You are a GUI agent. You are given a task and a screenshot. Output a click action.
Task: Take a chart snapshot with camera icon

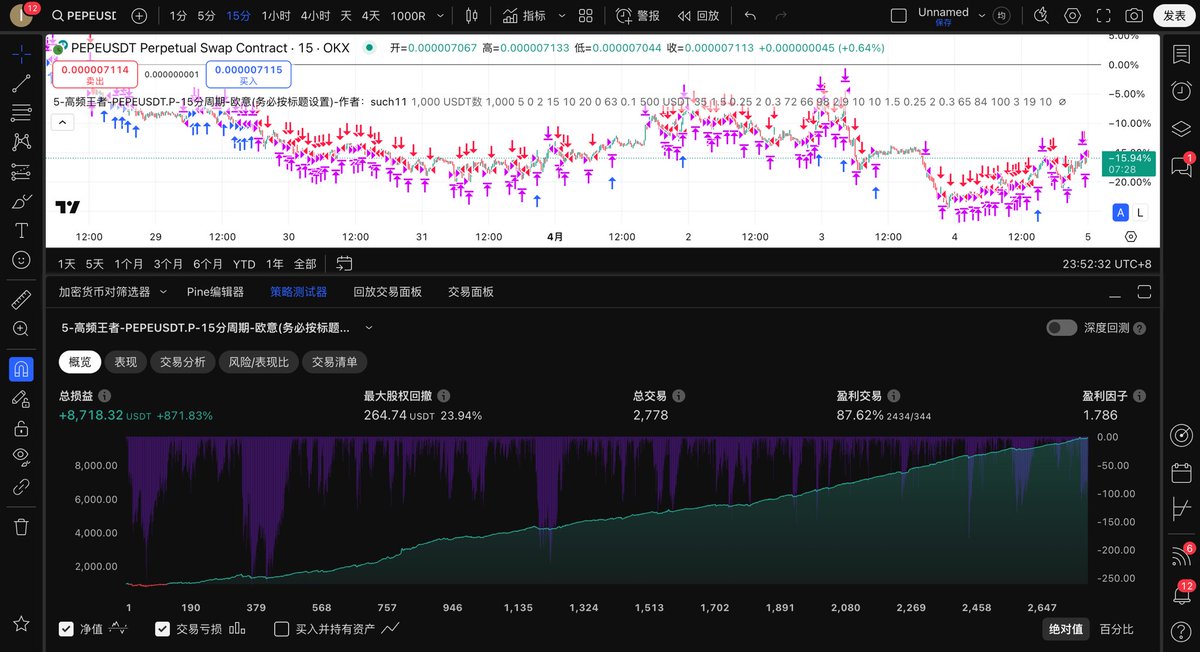[1134, 16]
